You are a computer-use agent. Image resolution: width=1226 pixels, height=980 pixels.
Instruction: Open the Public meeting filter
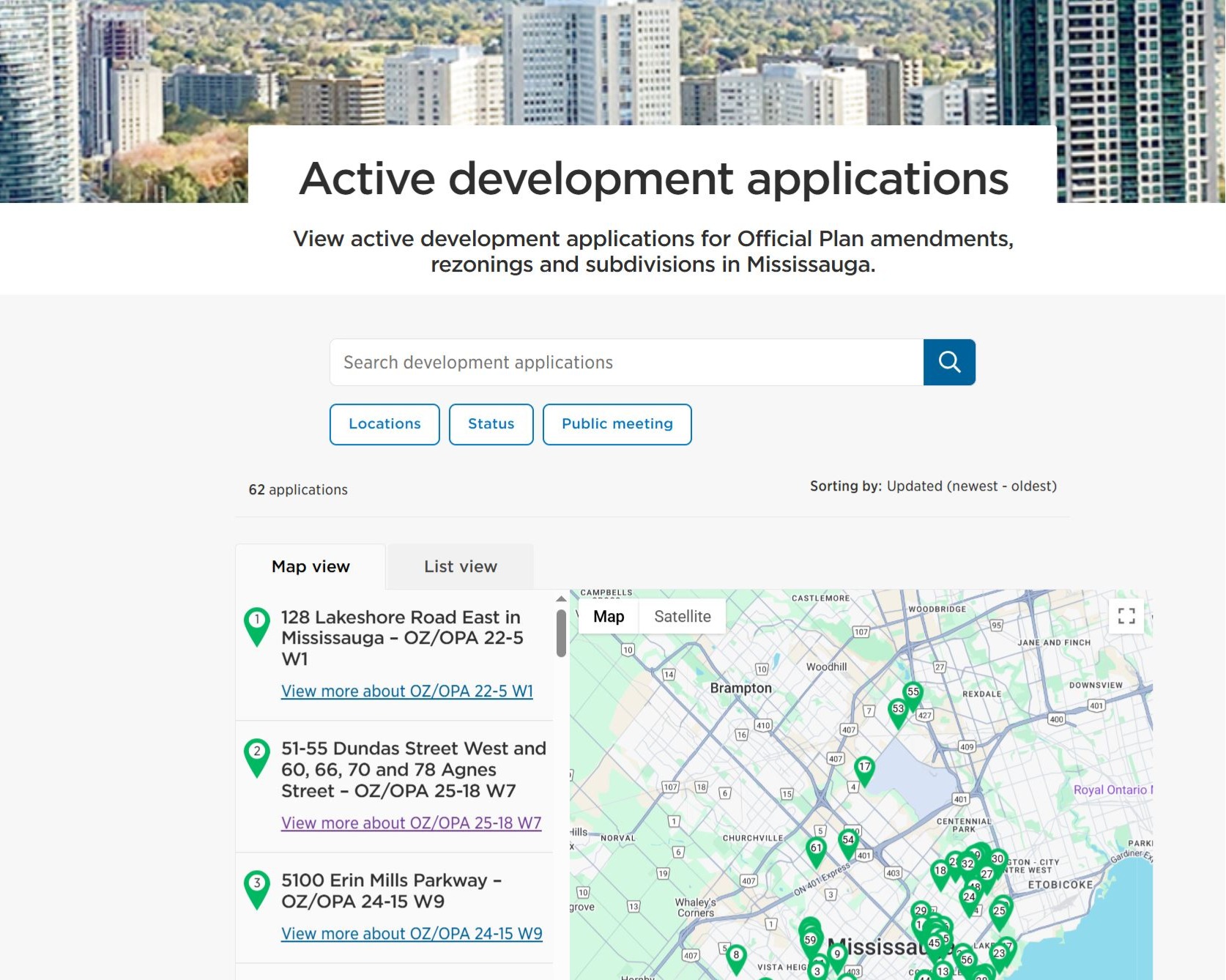617,424
